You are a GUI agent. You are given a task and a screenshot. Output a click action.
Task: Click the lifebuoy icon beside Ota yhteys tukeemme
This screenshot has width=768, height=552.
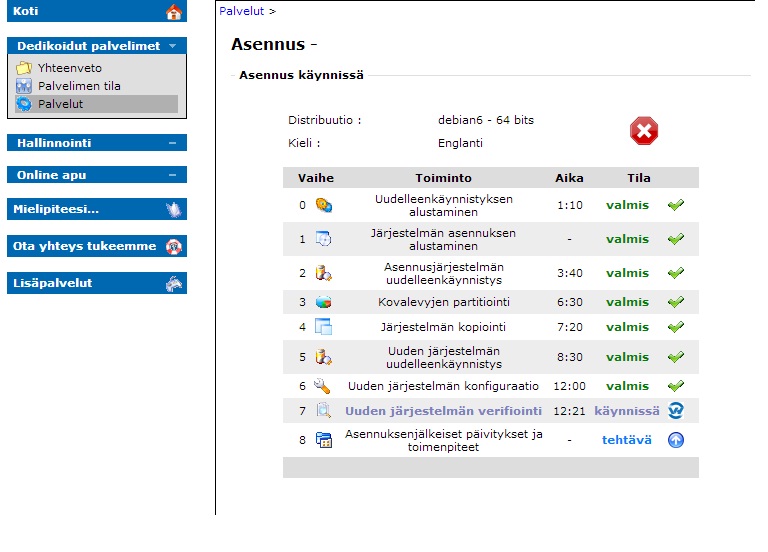pos(174,246)
